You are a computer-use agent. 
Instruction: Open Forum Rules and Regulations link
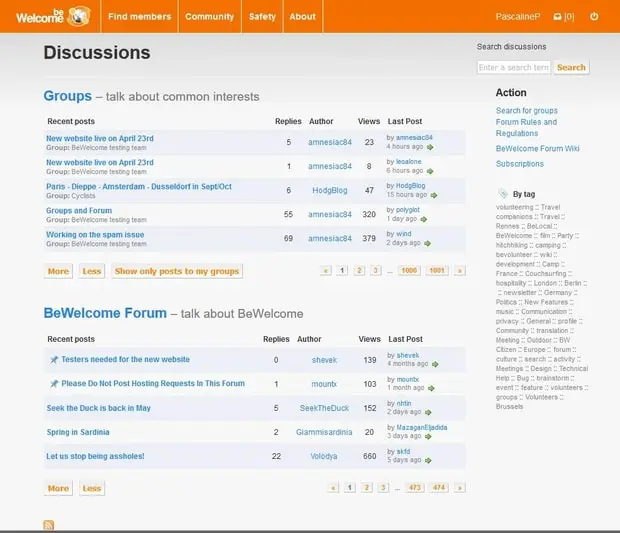[526, 128]
